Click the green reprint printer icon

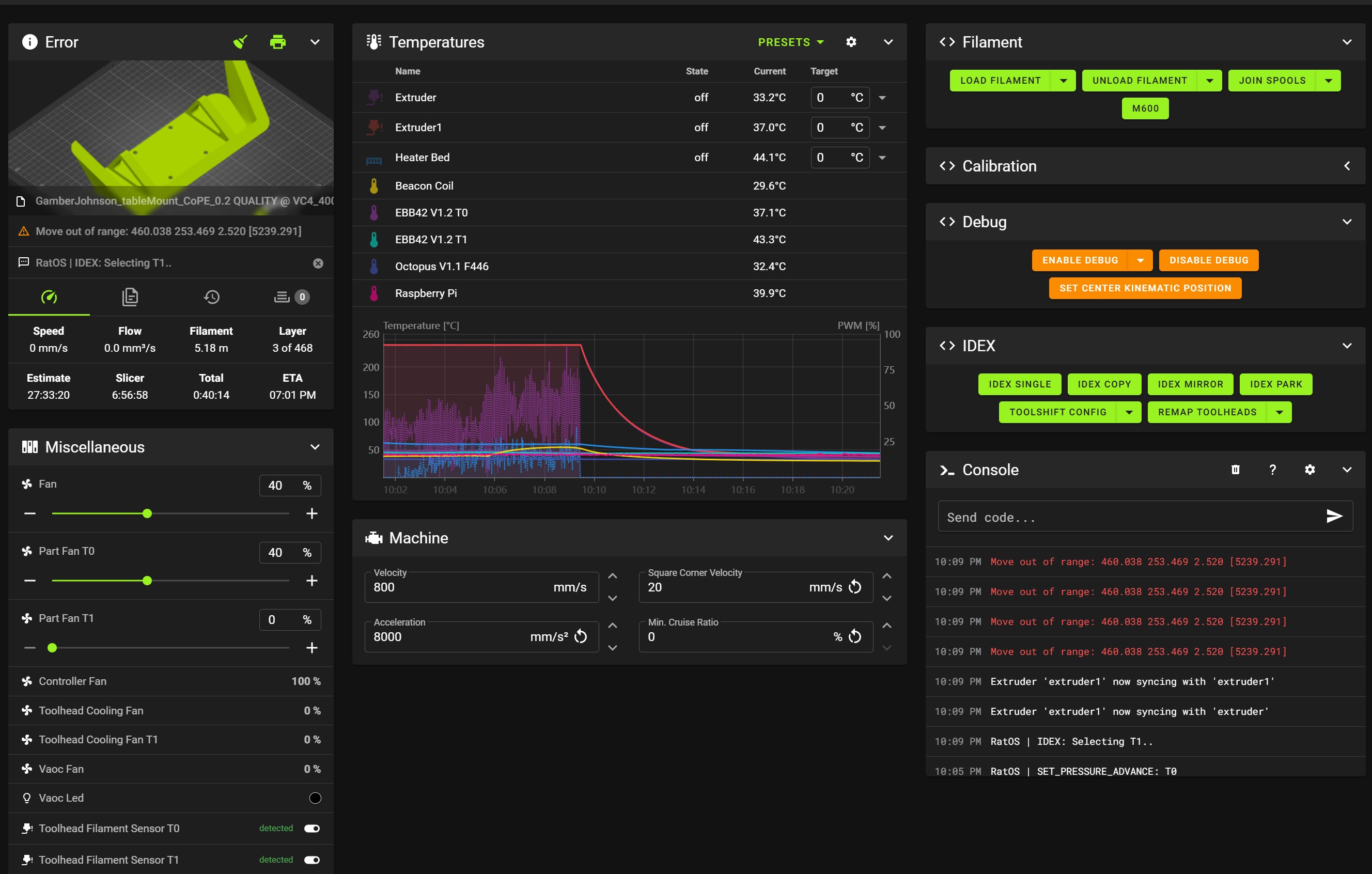277,42
